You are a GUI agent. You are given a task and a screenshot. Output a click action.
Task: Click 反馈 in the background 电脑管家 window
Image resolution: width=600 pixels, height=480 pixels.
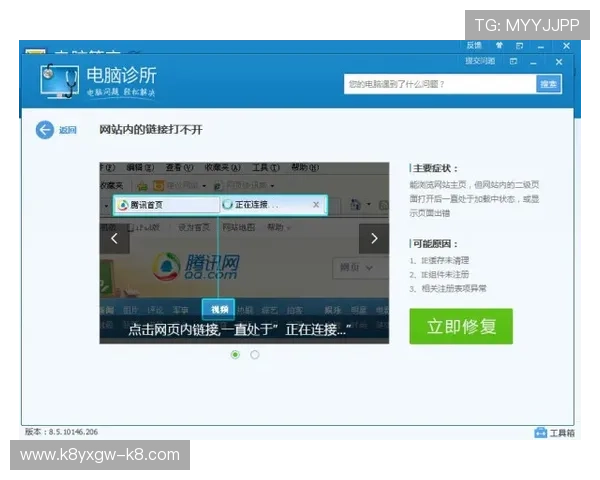click(474, 45)
